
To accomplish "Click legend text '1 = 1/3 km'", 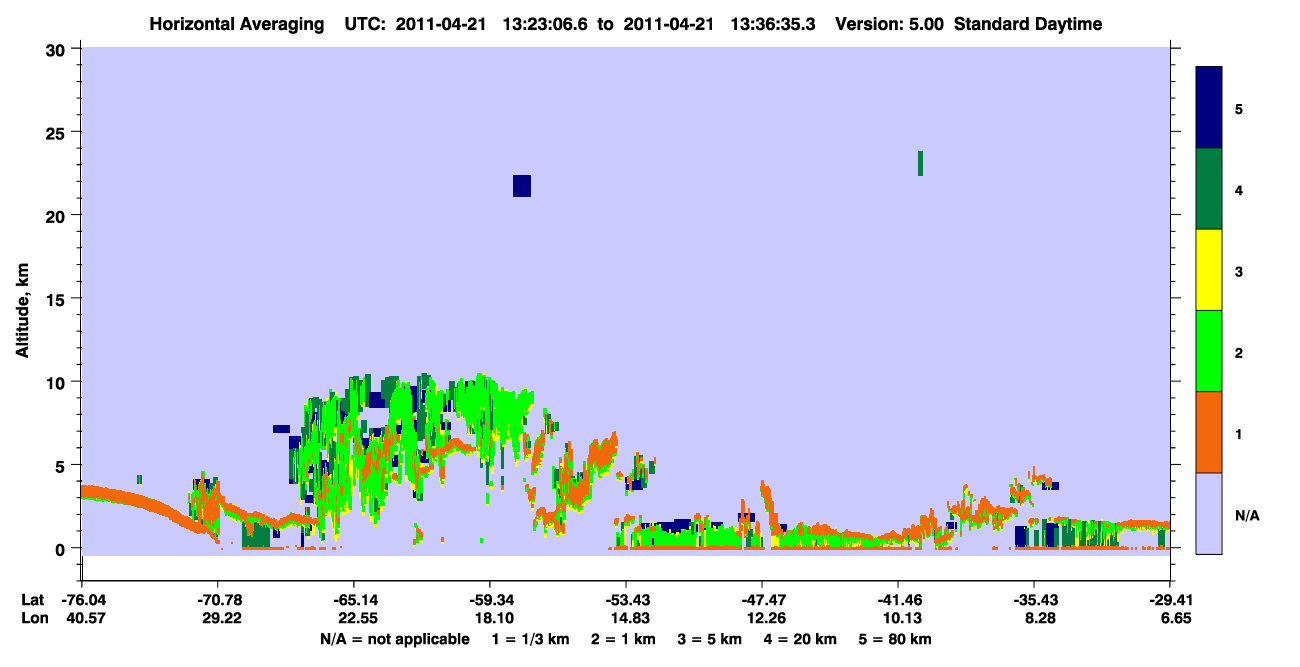I will point(529,639).
